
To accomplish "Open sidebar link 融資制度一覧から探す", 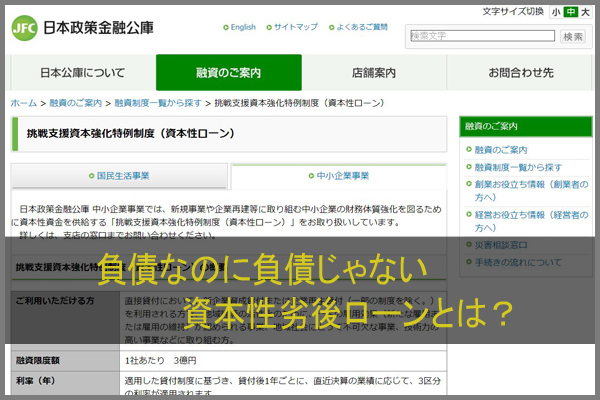I will (x=518, y=167).
